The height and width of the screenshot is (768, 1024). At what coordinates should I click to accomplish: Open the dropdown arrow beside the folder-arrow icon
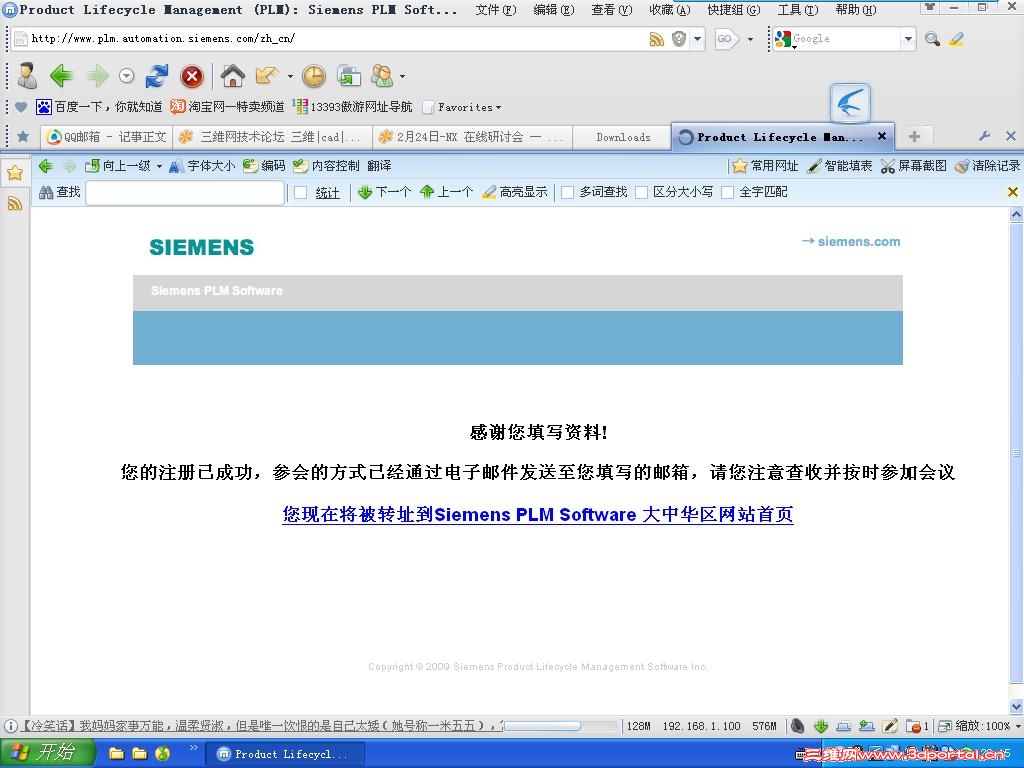click(290, 76)
